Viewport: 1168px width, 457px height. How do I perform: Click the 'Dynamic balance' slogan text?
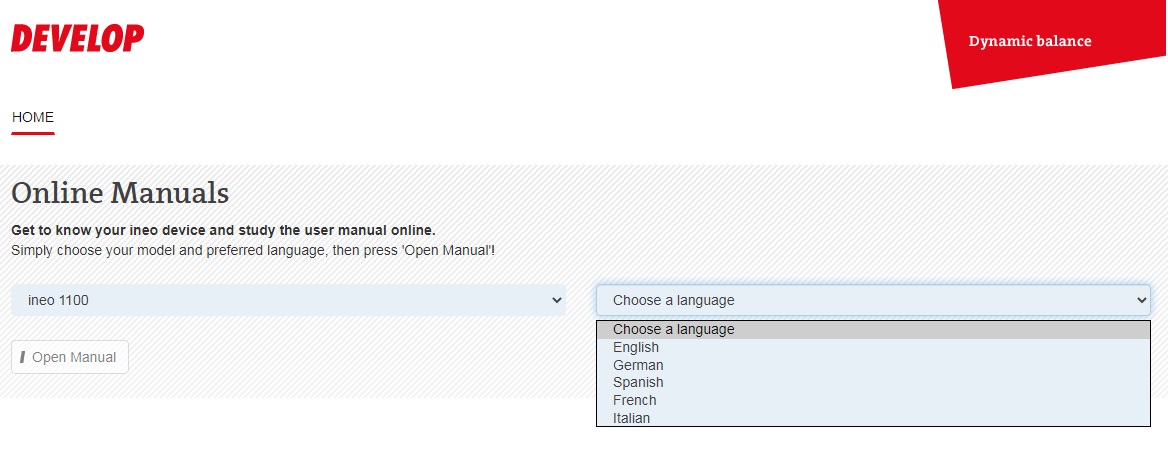(x=1030, y=41)
